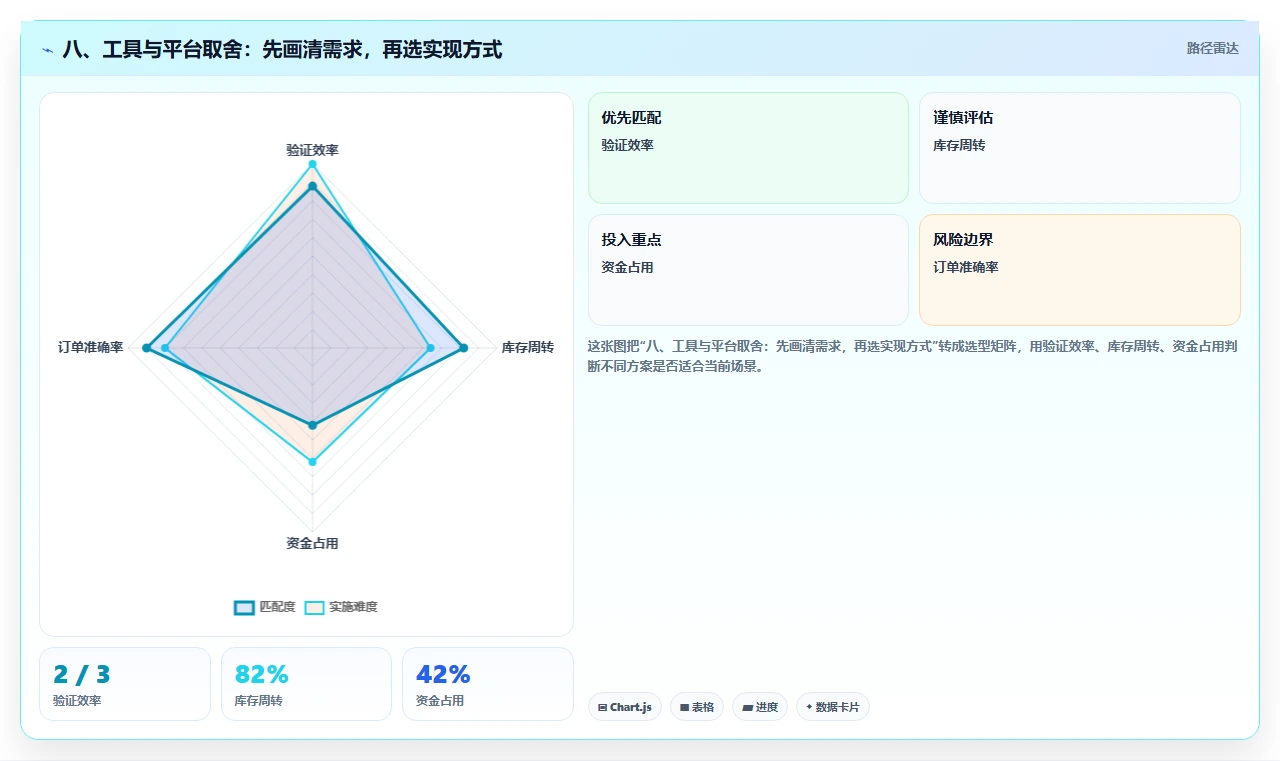1280x761 pixels.
Task: Click the 库存周转 radar axis label
Action: click(x=528, y=348)
